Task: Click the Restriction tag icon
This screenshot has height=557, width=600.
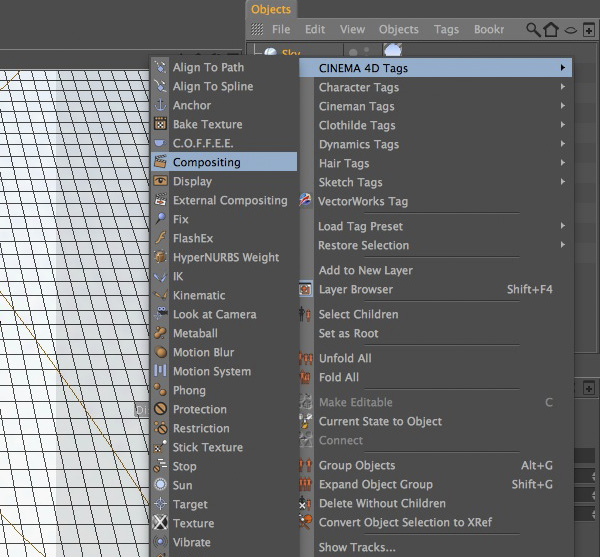Action: tap(160, 428)
